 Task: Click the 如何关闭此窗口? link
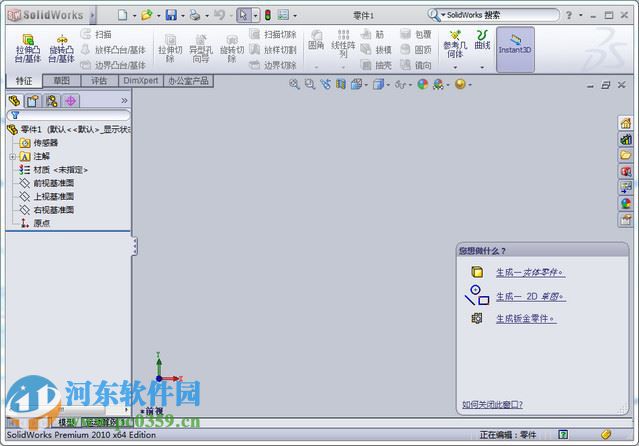[x=492, y=404]
